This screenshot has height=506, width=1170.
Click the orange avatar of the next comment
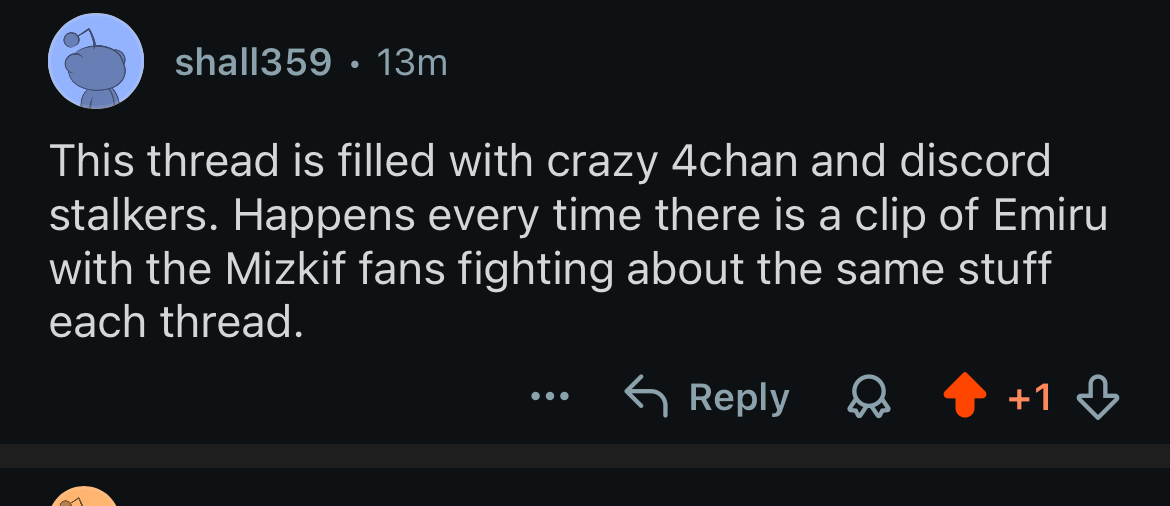(x=84, y=497)
